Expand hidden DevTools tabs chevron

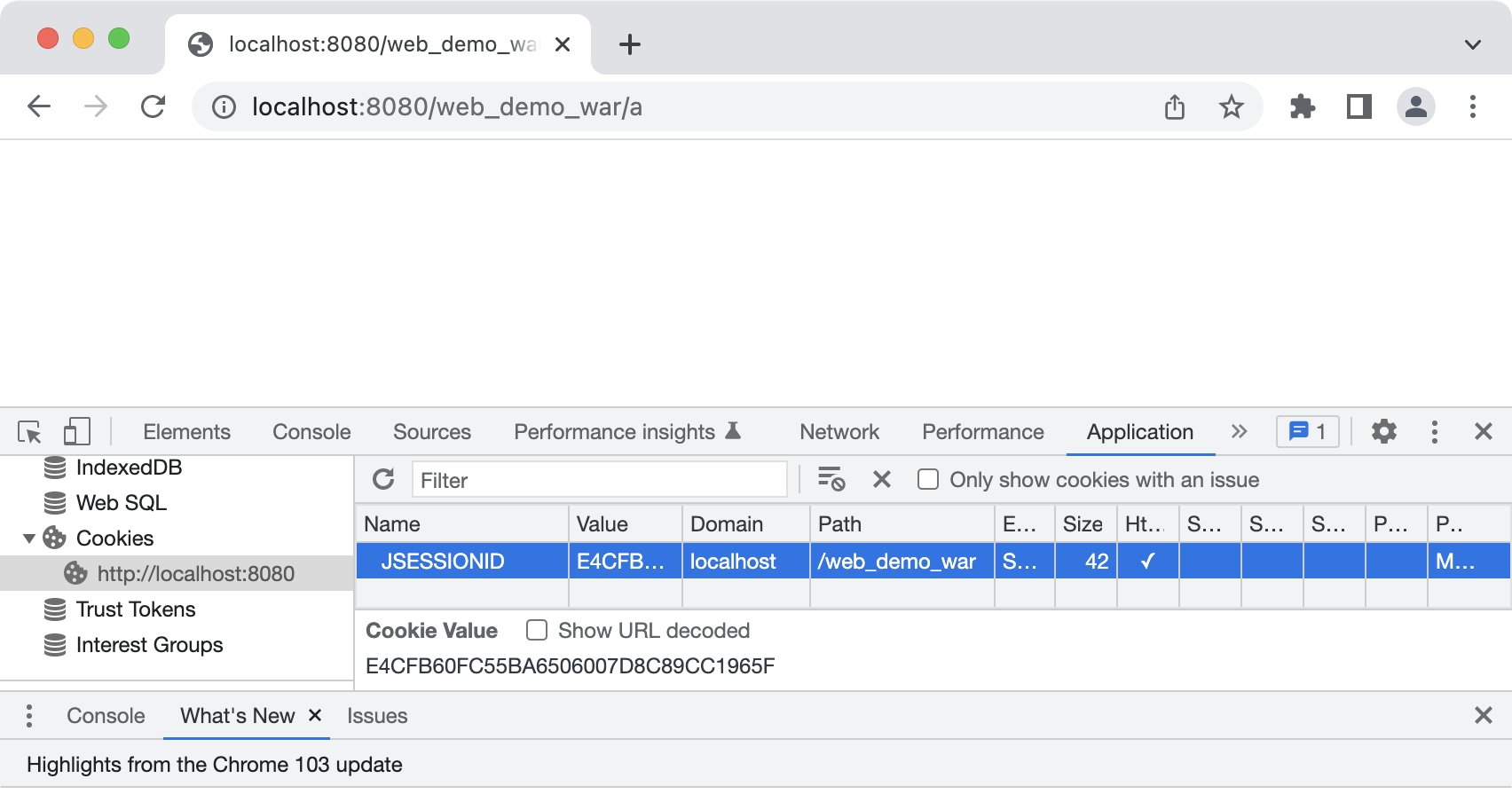pyautogui.click(x=1240, y=432)
